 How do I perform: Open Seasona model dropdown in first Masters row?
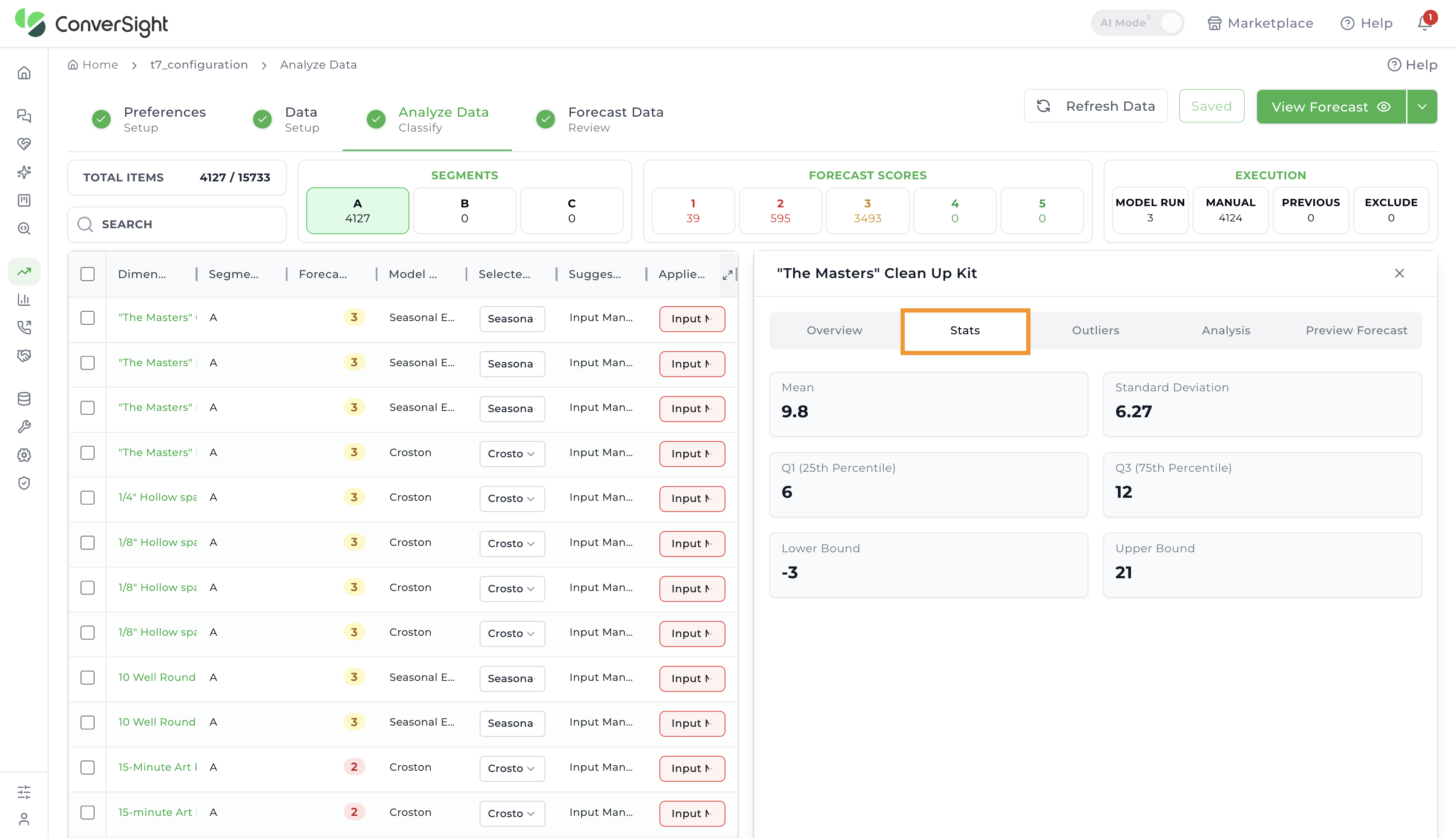coord(512,319)
